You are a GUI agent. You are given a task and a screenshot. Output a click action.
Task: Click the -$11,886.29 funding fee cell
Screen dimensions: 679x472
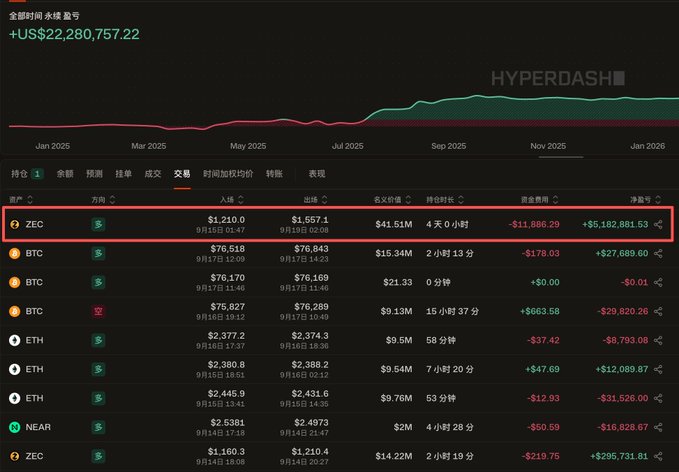534,224
